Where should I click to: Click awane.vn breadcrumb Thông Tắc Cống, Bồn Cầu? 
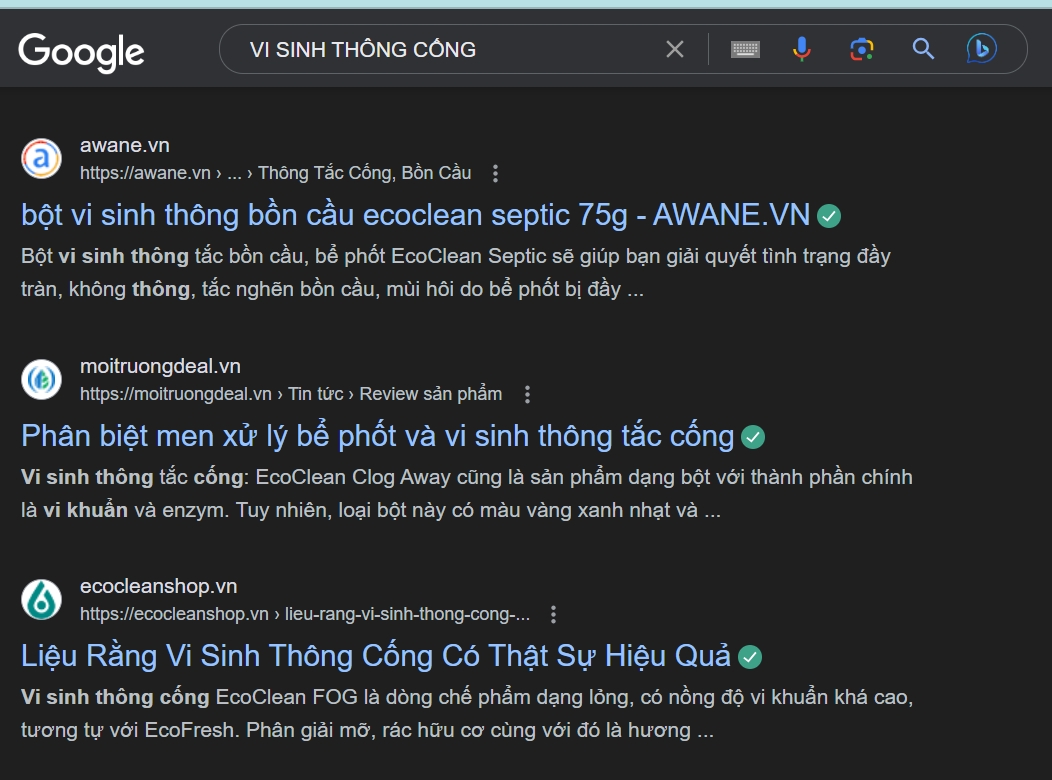click(x=276, y=173)
